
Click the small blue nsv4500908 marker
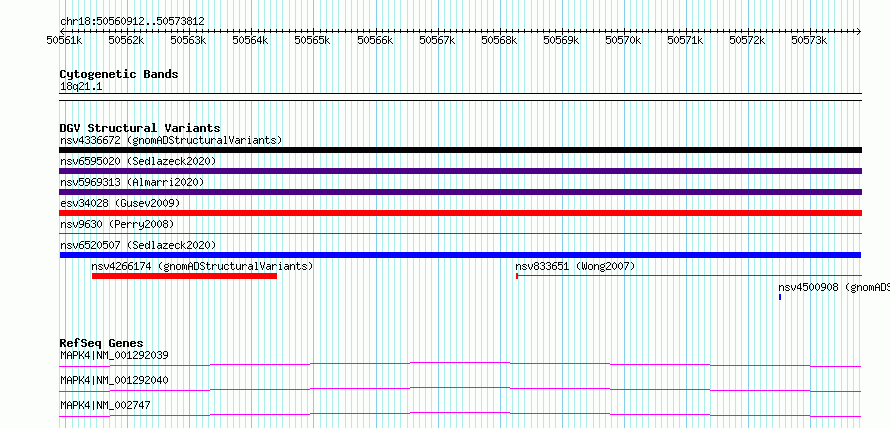780,297
